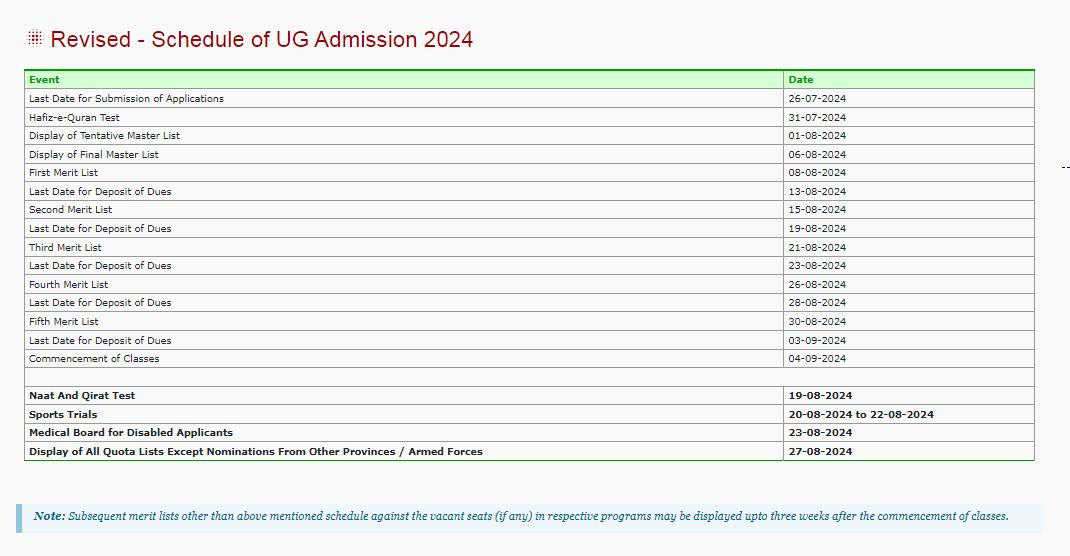The height and width of the screenshot is (556, 1070).
Task: Click the Naat And Qirat Test entry
Action: [82, 396]
